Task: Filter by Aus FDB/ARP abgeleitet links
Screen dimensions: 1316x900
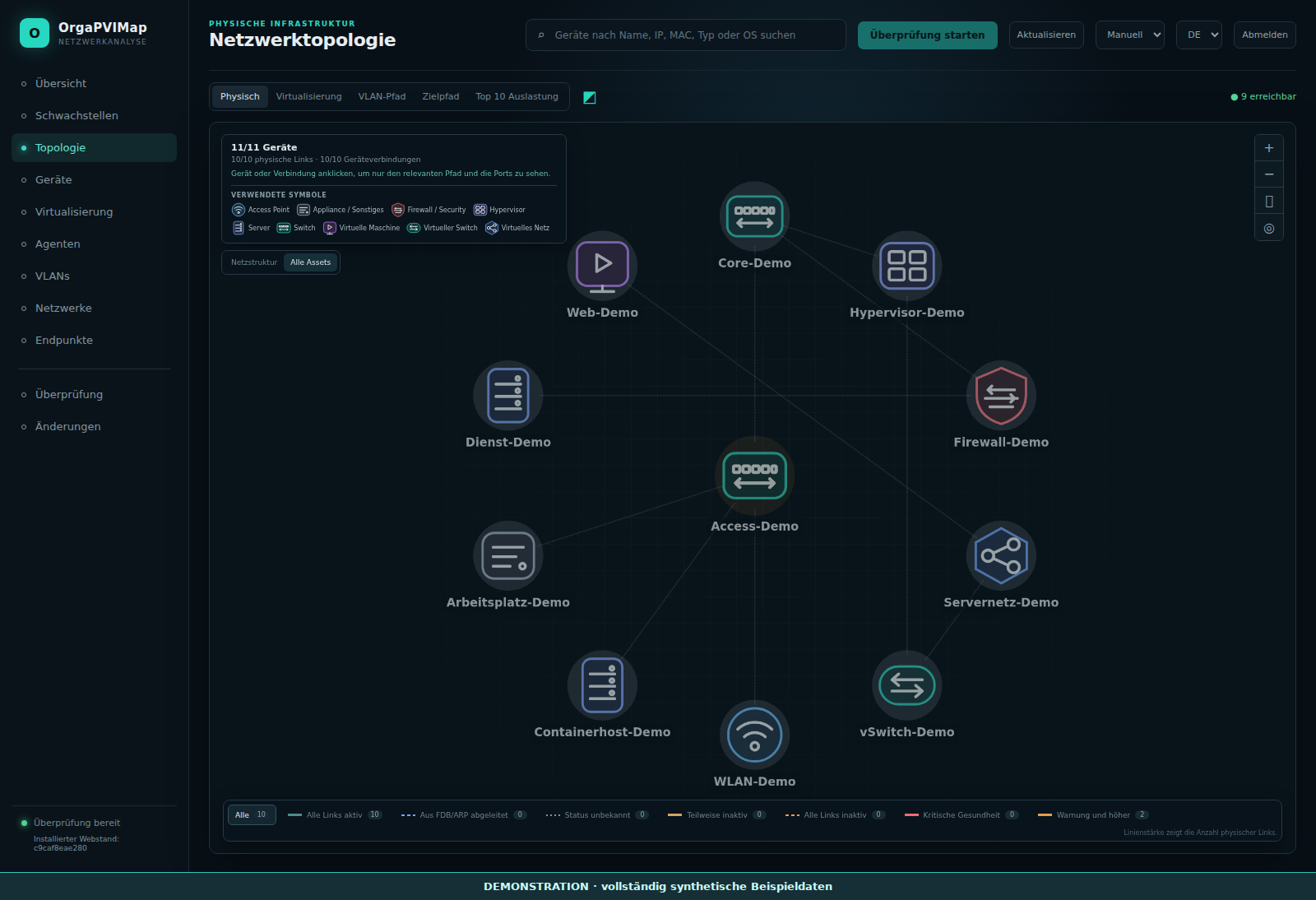Action: point(464,815)
